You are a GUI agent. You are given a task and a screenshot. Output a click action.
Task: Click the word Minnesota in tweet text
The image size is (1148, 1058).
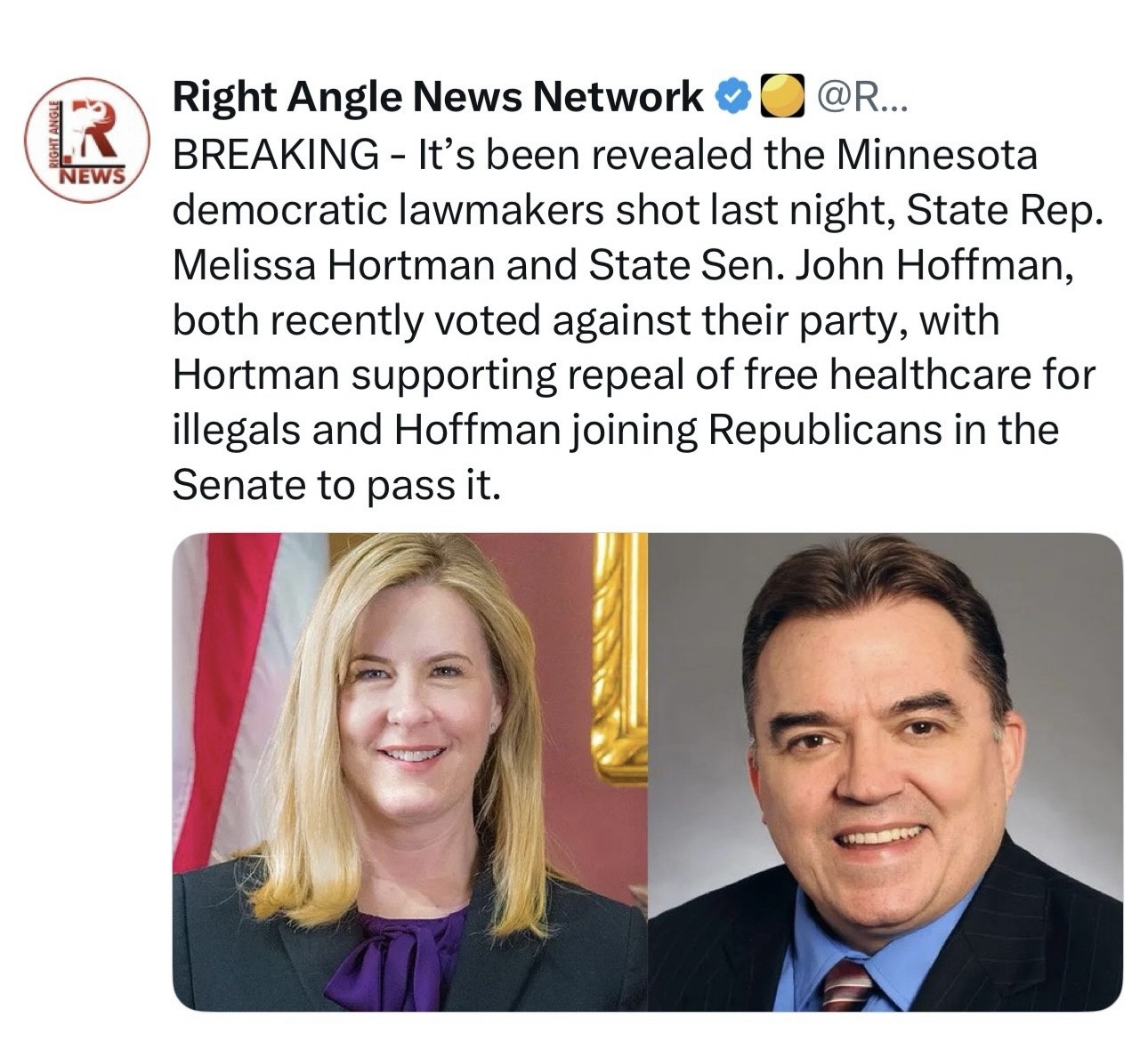(x=937, y=155)
